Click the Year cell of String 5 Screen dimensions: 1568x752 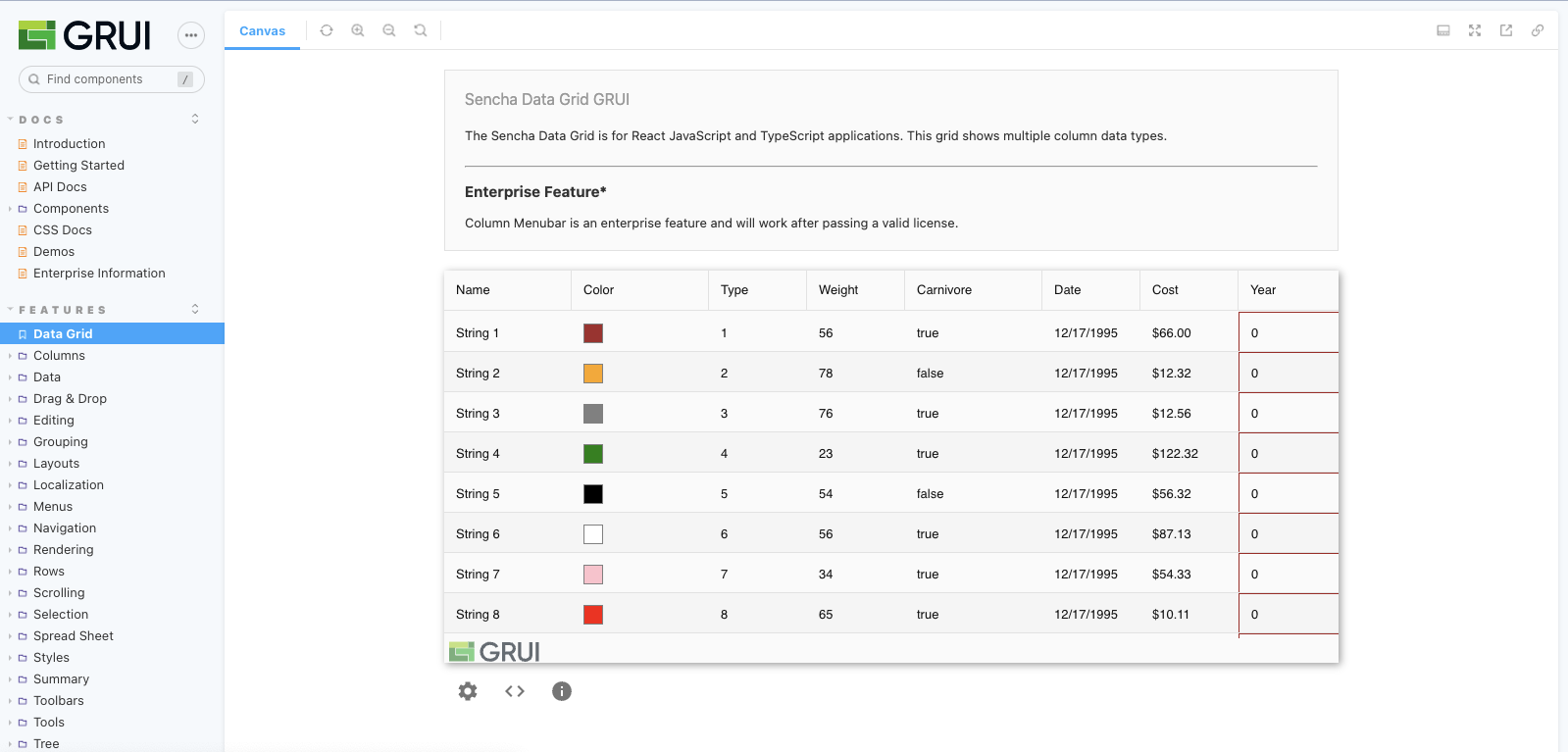click(x=1289, y=494)
